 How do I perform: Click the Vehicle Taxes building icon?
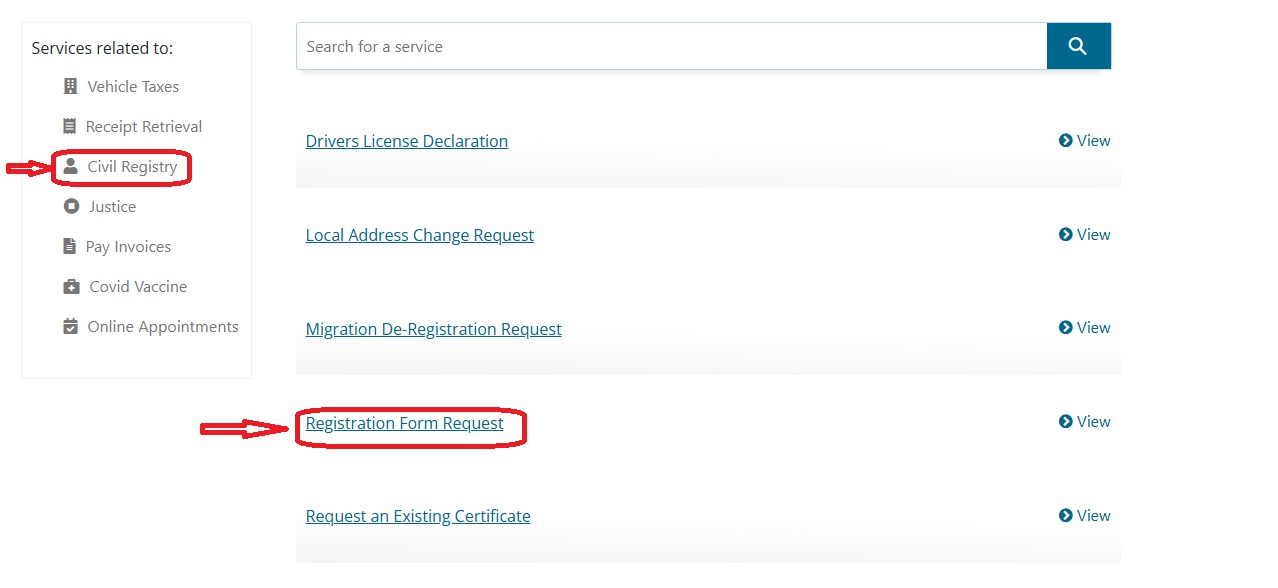[x=70, y=87]
